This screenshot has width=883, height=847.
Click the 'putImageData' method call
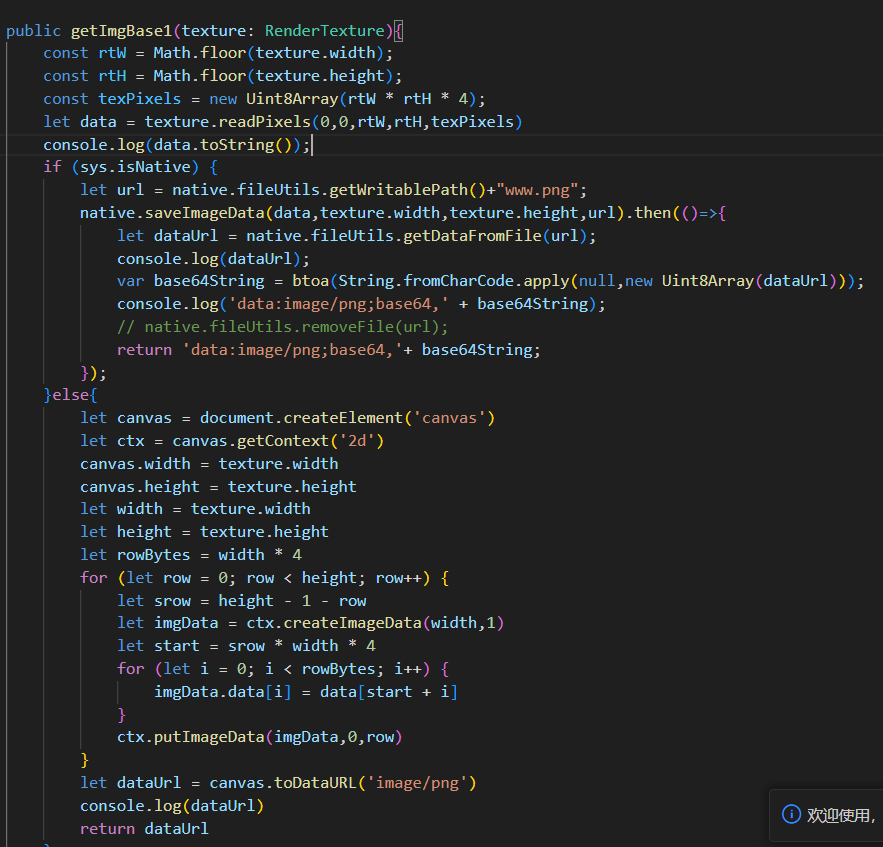tap(209, 737)
